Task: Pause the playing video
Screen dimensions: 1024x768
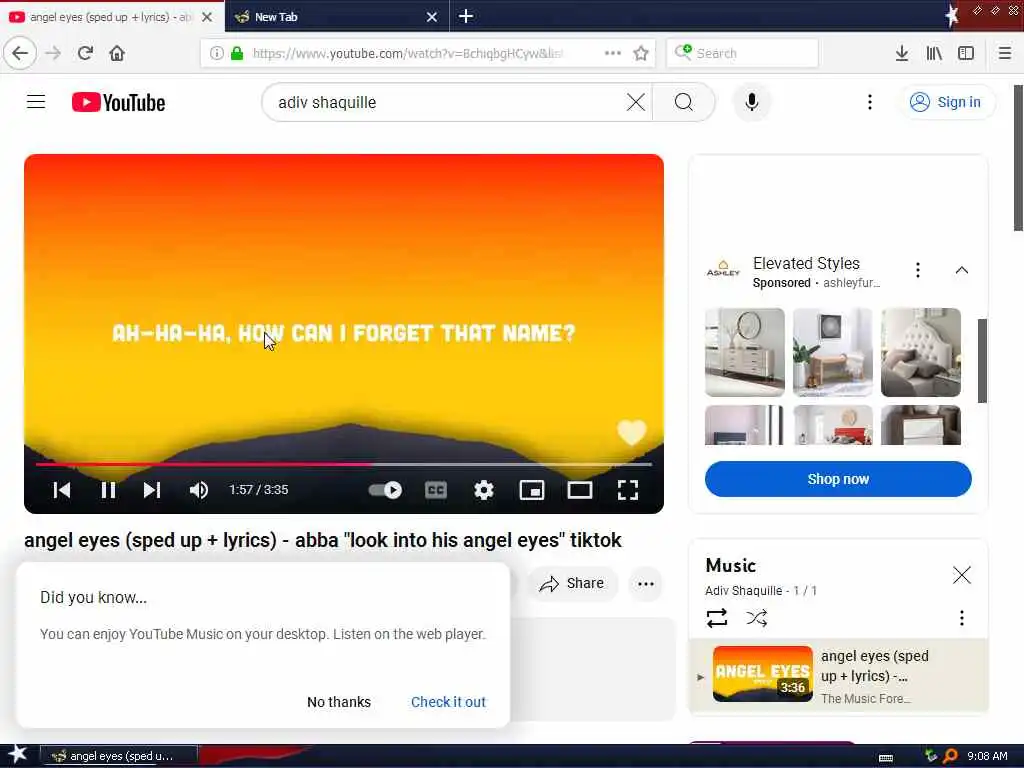Action: [x=108, y=490]
